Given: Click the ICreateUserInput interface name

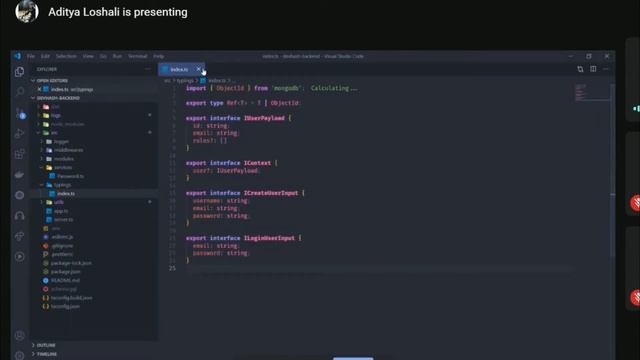Looking at the screenshot, I should tap(271, 193).
